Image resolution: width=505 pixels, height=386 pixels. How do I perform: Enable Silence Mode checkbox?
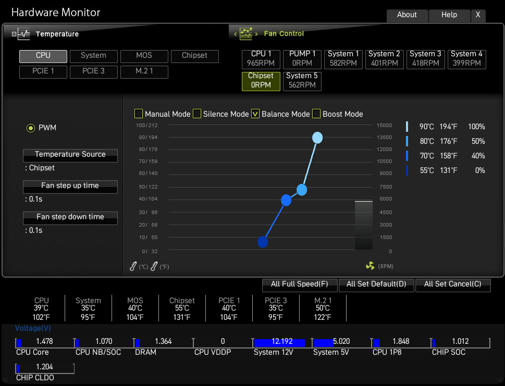[197, 114]
